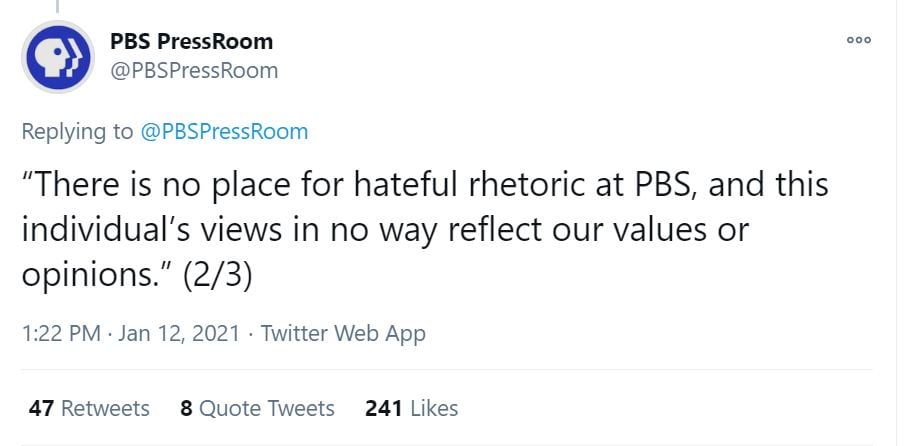Open the three-dot more options menu
The width and height of the screenshot is (909, 446).
click(858, 41)
